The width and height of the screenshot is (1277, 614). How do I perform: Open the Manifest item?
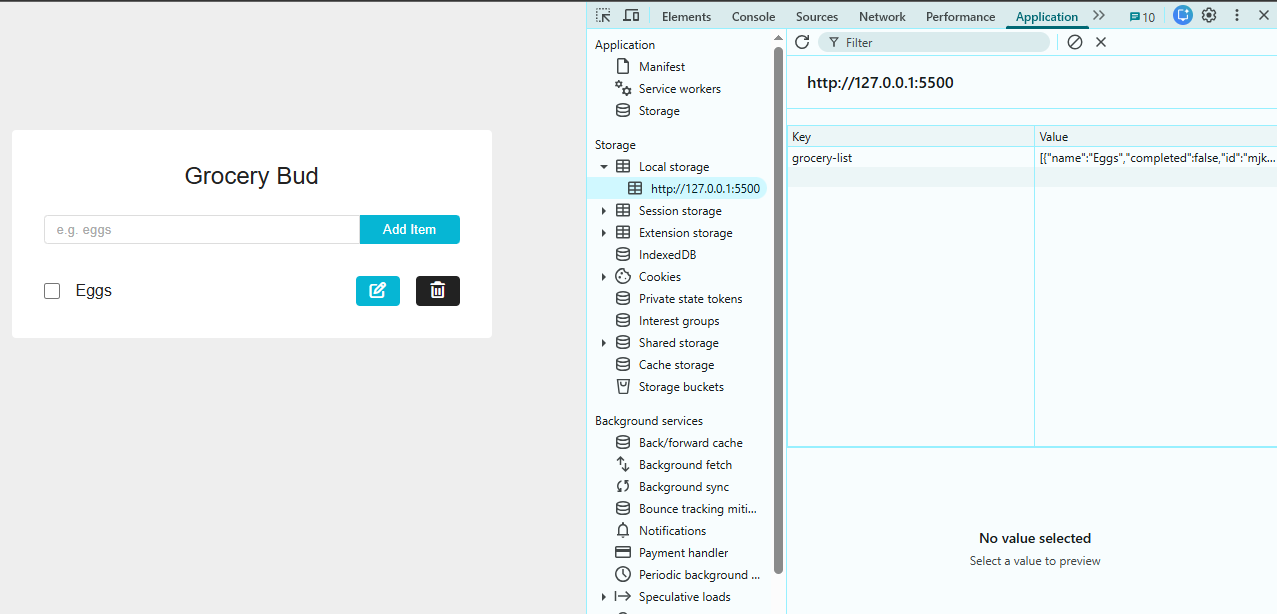point(662,67)
